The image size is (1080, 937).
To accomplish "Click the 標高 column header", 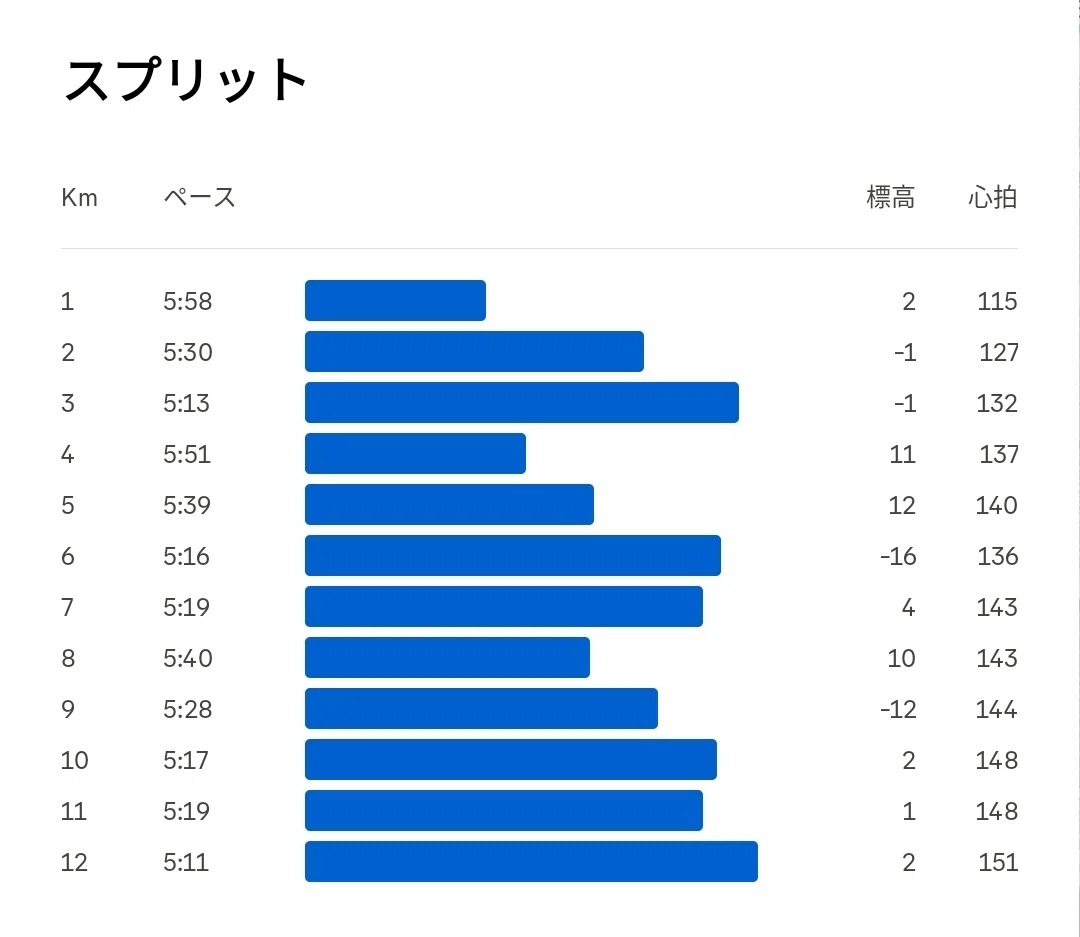I will tap(891, 198).
